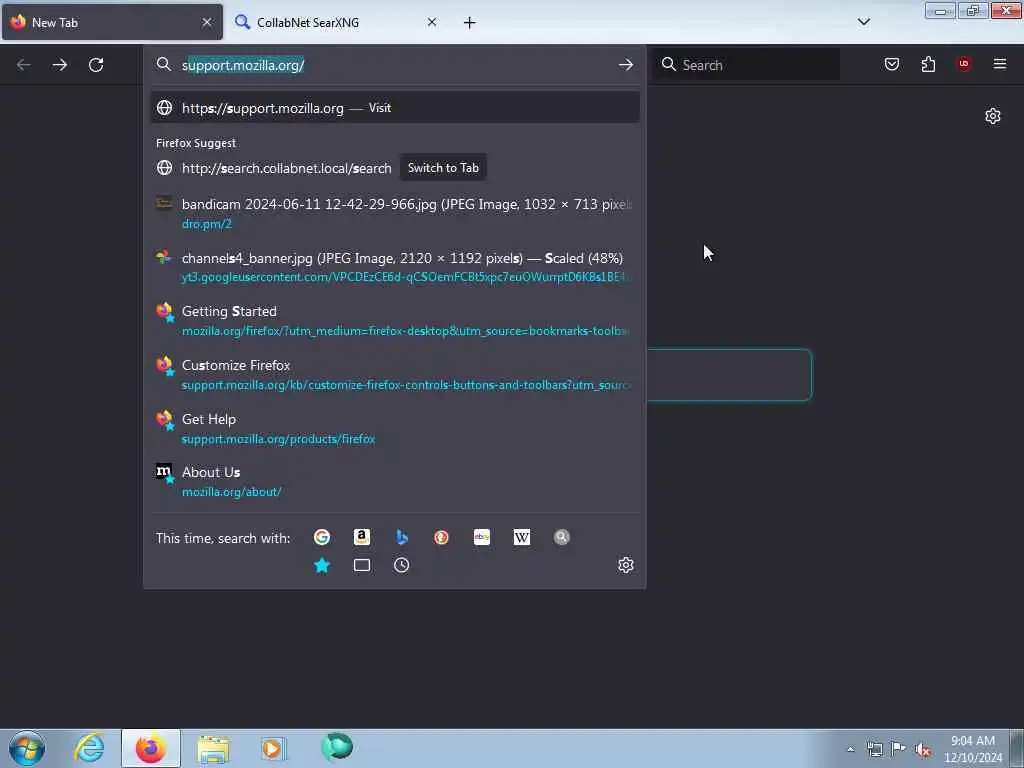Open the Get Help bookmark suggestion
This screenshot has width=1024, height=768.
click(x=395, y=428)
